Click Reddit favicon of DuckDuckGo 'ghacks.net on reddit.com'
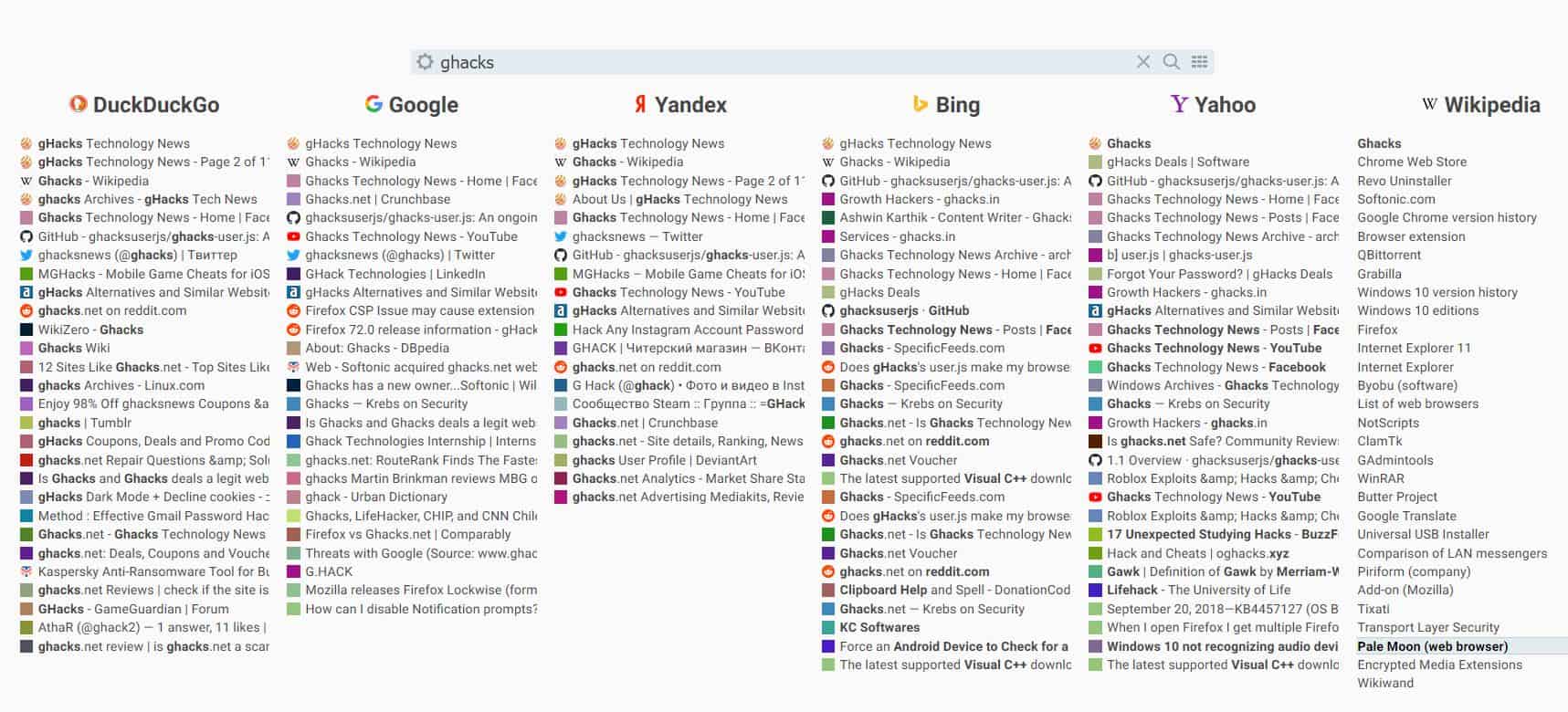 26,310
